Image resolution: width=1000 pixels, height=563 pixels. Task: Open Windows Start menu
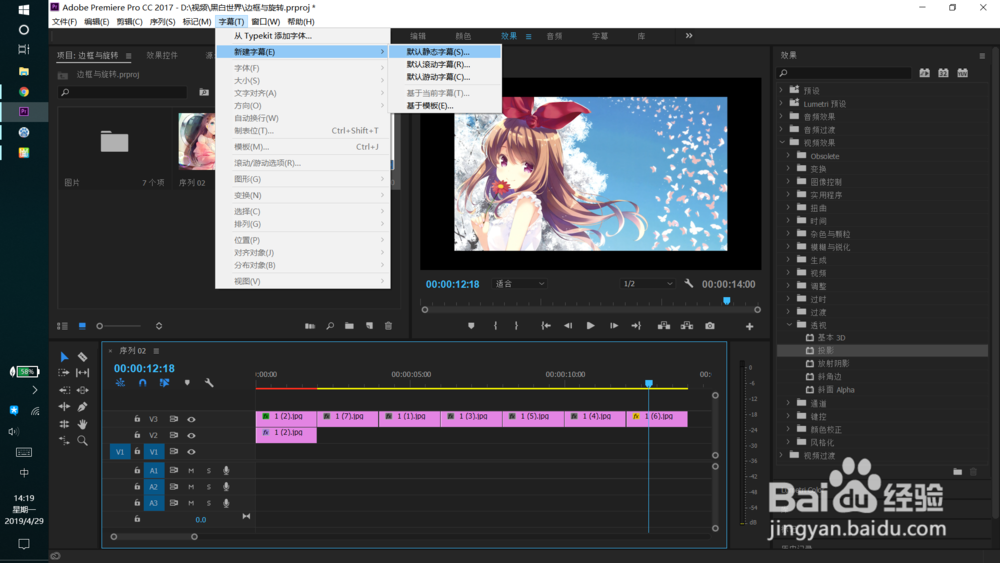click(x=24, y=10)
